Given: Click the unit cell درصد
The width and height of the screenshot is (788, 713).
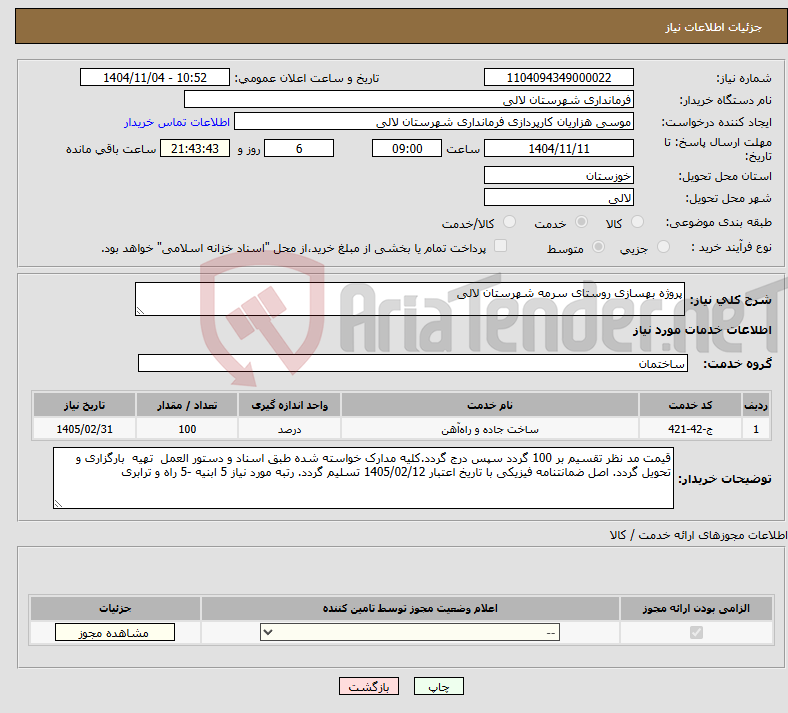Looking at the screenshot, I should (289, 429).
